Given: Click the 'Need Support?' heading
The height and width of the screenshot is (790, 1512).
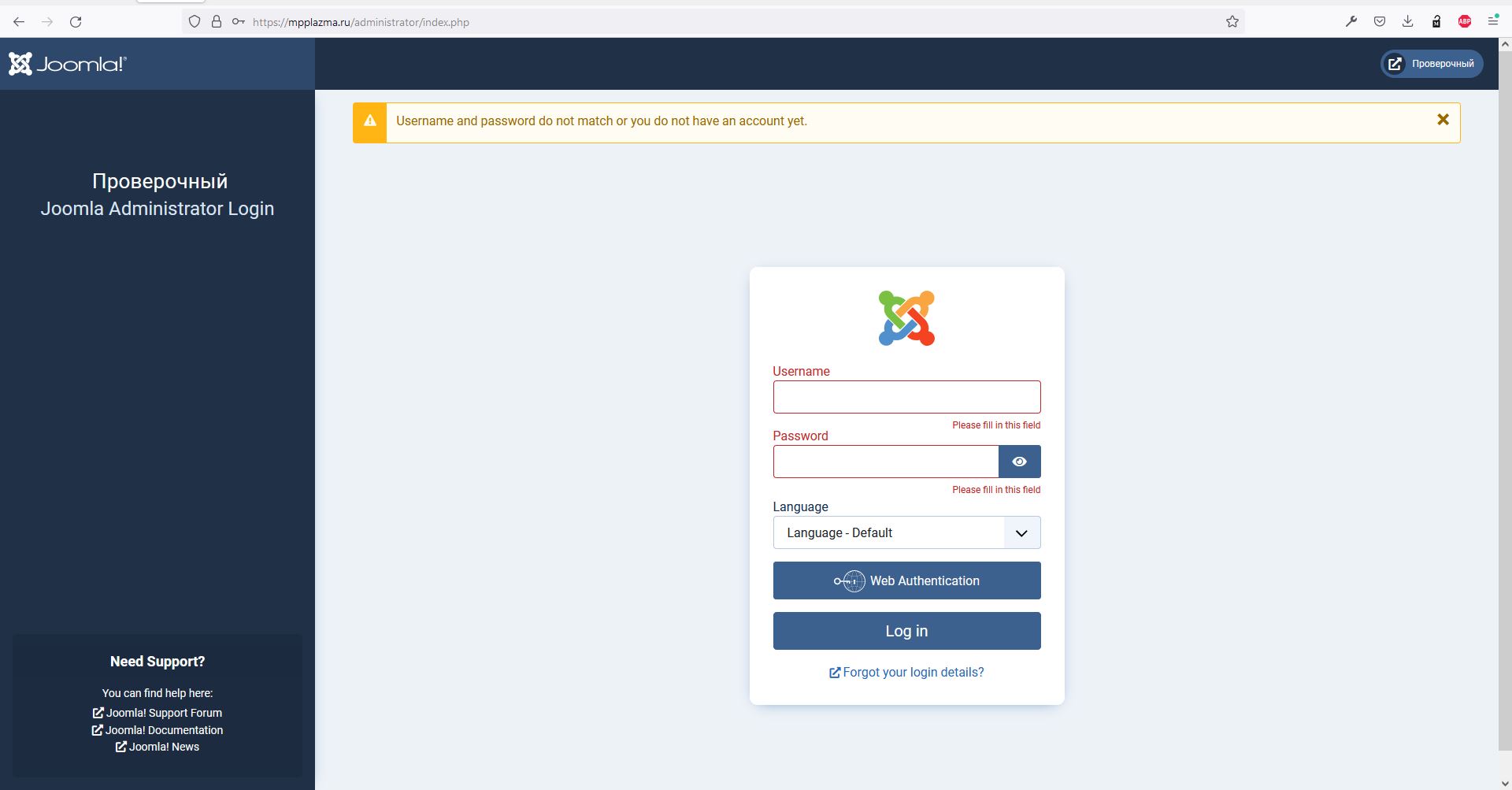Looking at the screenshot, I should 157,662.
